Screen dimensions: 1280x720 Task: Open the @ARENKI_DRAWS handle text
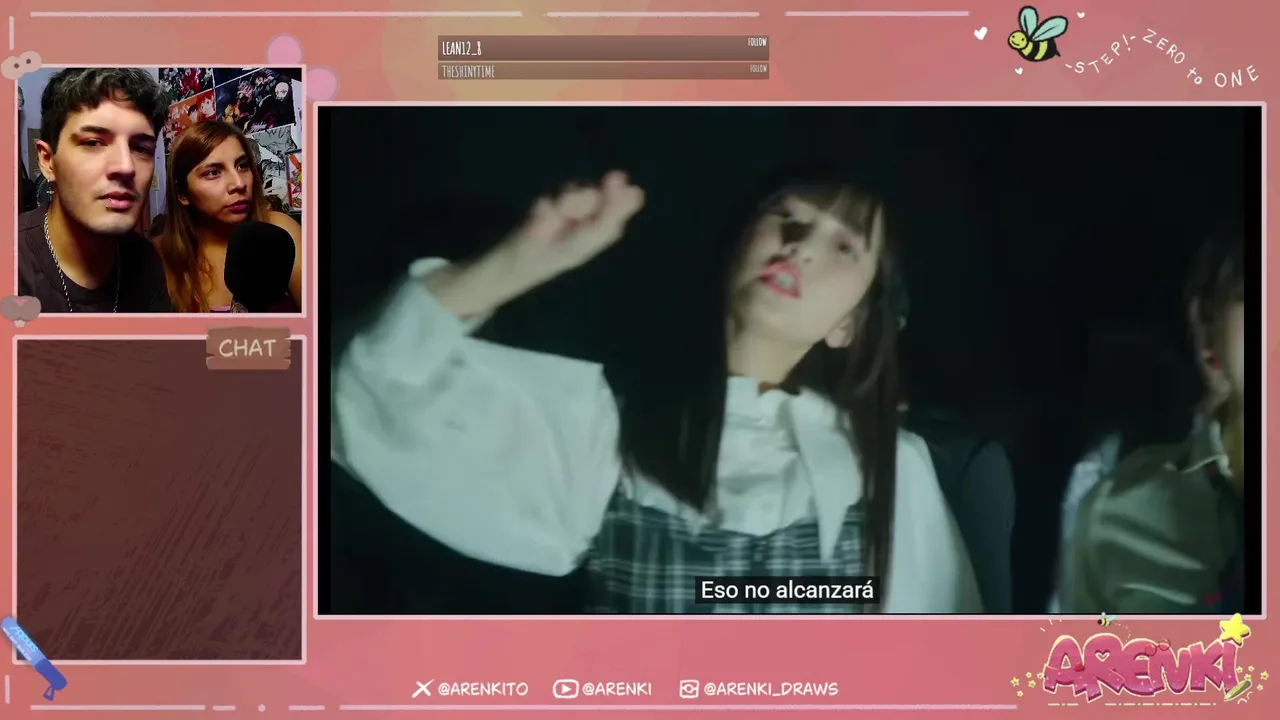pyautogui.click(x=770, y=689)
